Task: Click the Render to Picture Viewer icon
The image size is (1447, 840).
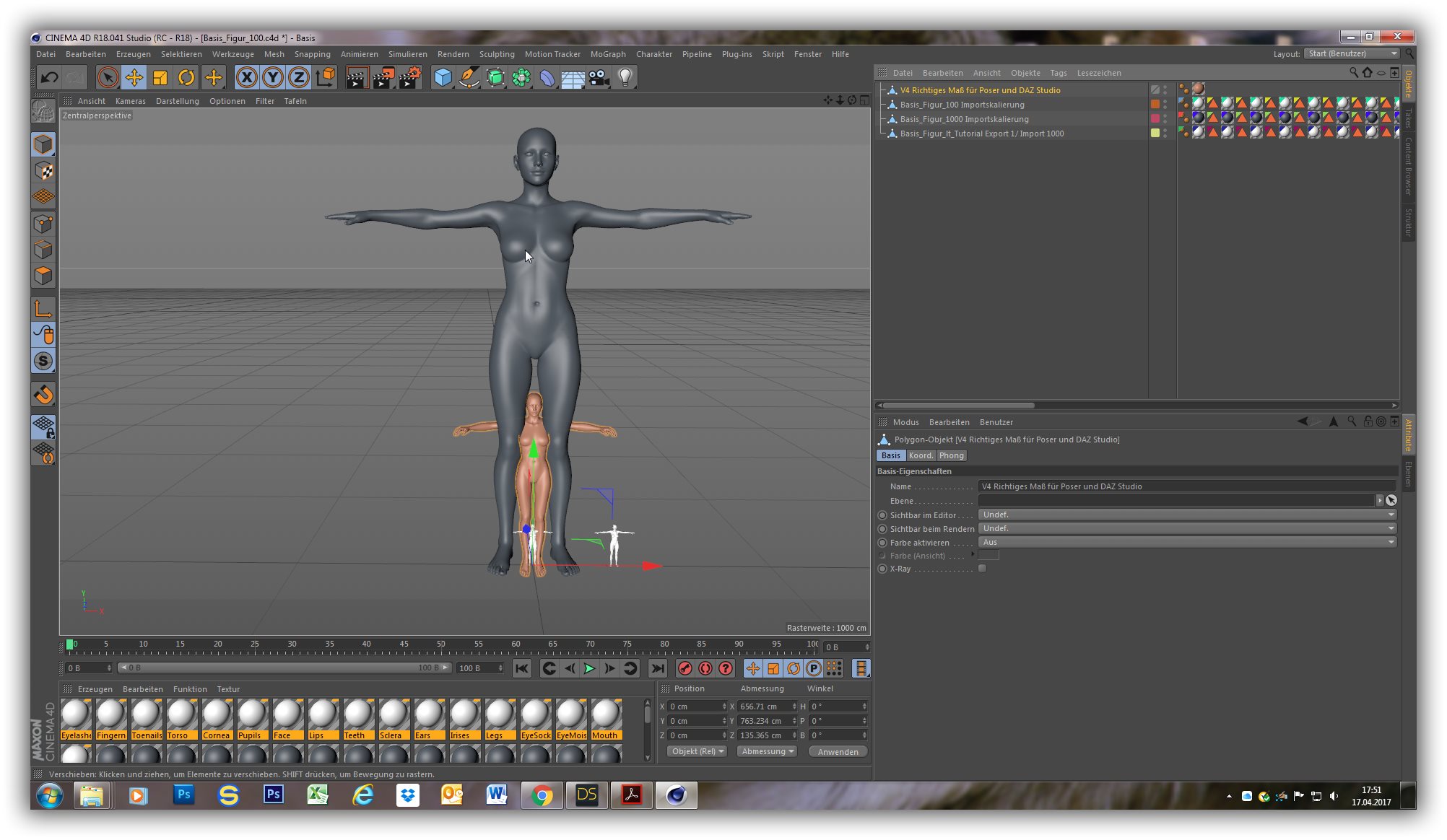Action: tap(383, 77)
